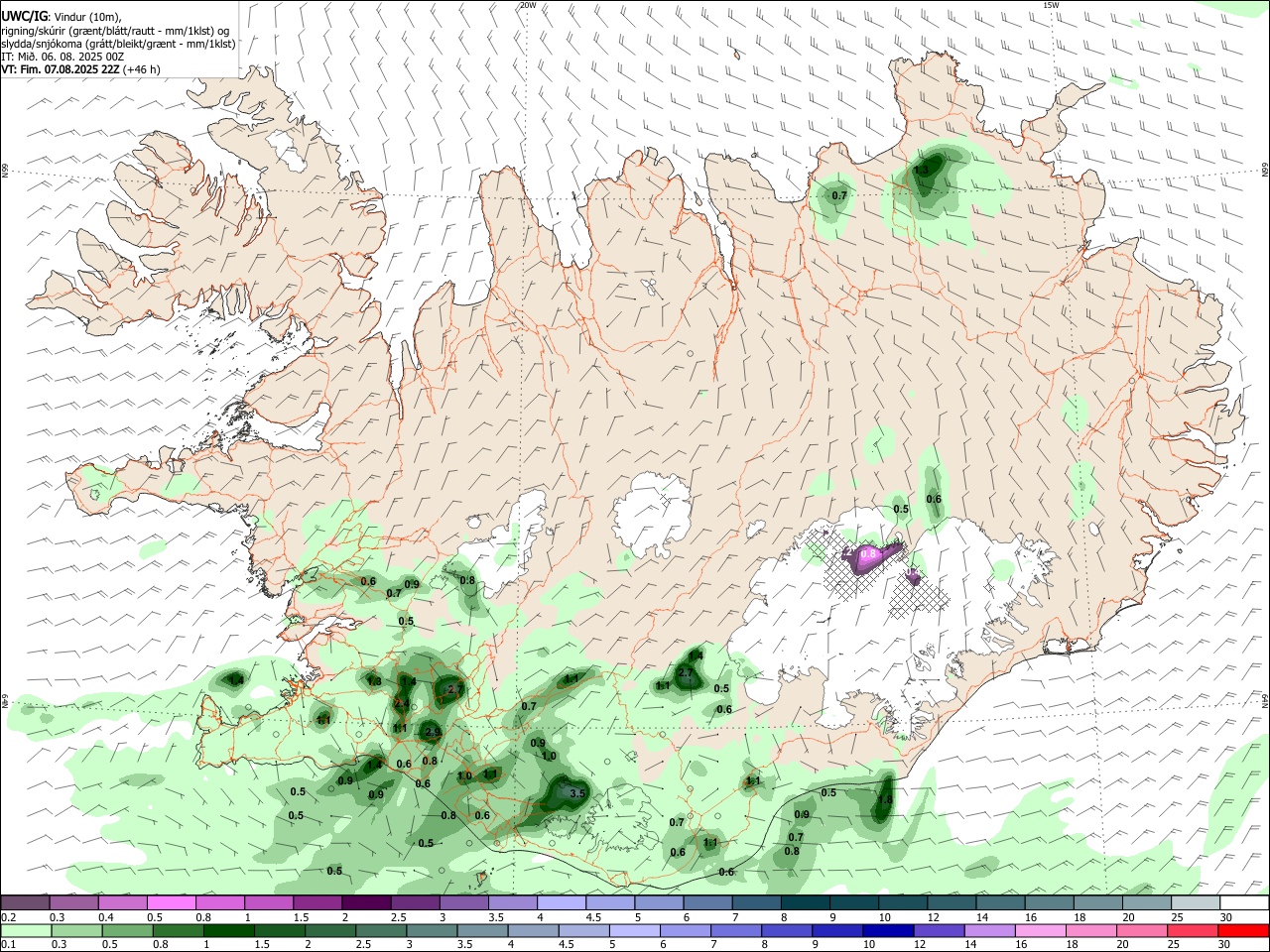
Task: Pick the light pink 16 swatch in rain legend
Action: pos(1041,931)
